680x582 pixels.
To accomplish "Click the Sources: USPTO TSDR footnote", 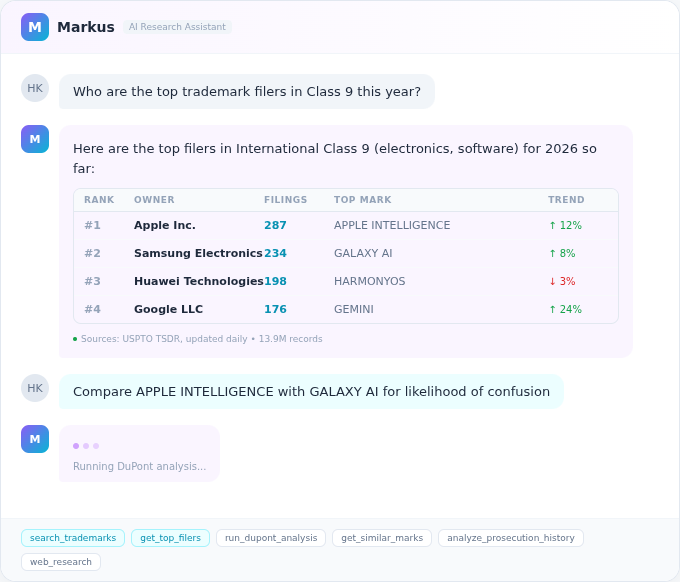I will click(201, 339).
